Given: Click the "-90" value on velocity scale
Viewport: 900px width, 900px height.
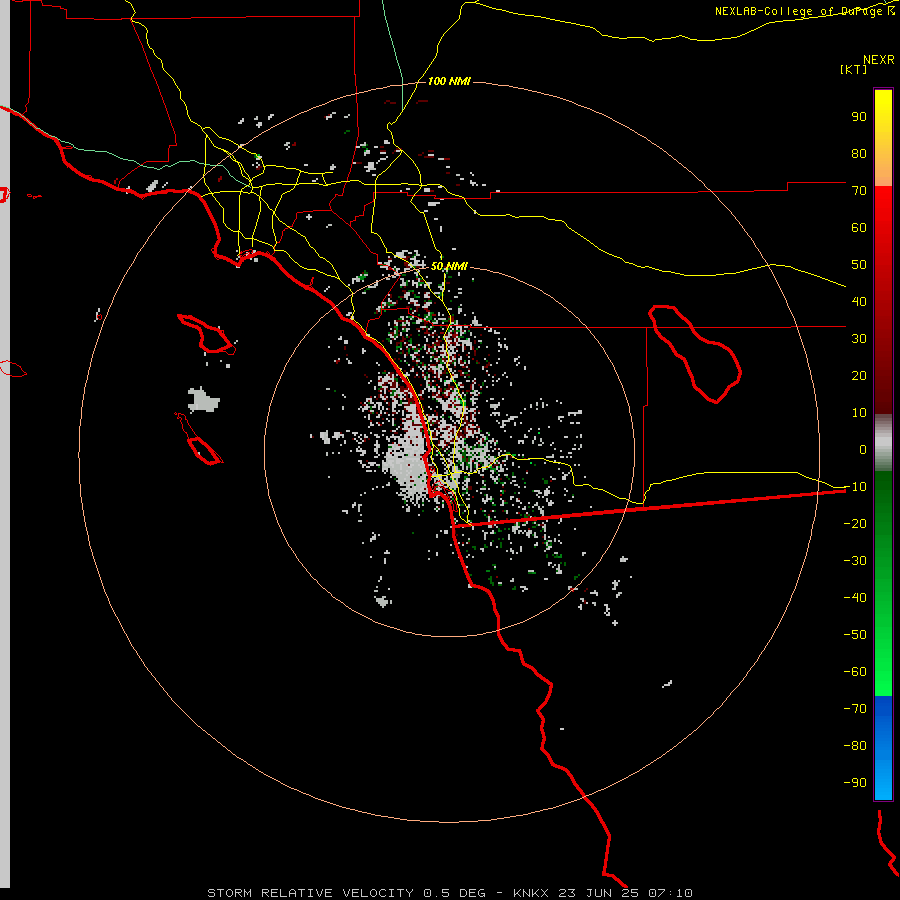Looking at the screenshot, I should tap(855, 783).
